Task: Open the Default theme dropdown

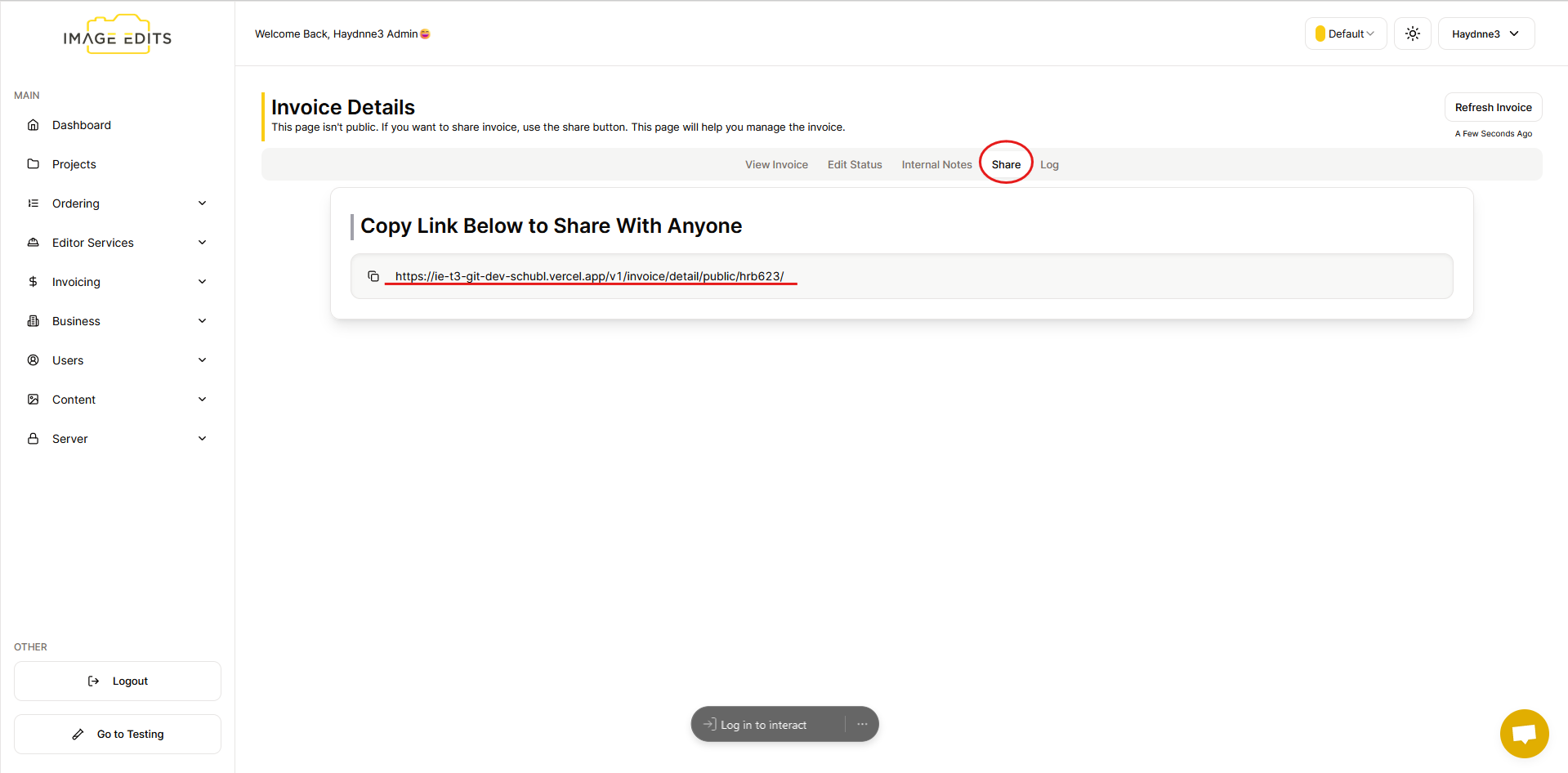Action: (x=1345, y=34)
